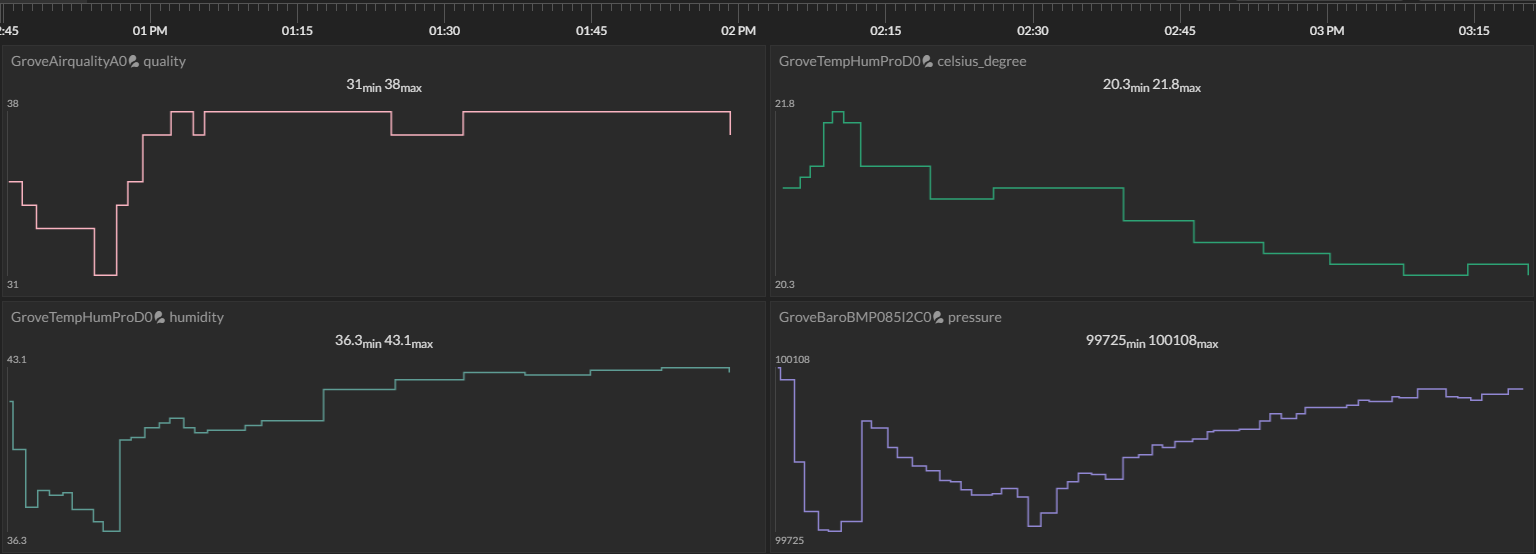Click the 31 min 38 max summary
This screenshot has height=554, width=1536.
(384, 86)
